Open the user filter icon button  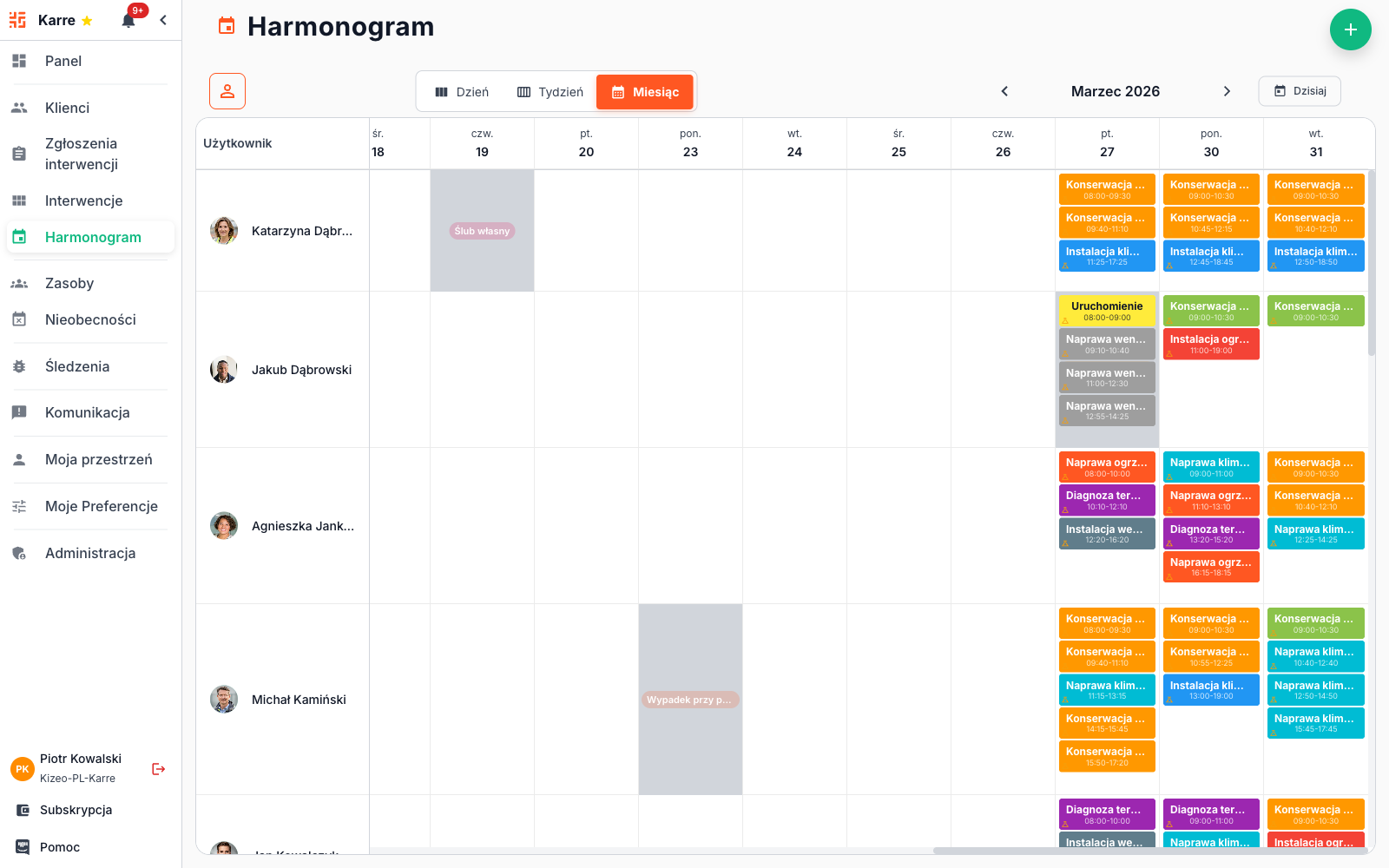[227, 91]
